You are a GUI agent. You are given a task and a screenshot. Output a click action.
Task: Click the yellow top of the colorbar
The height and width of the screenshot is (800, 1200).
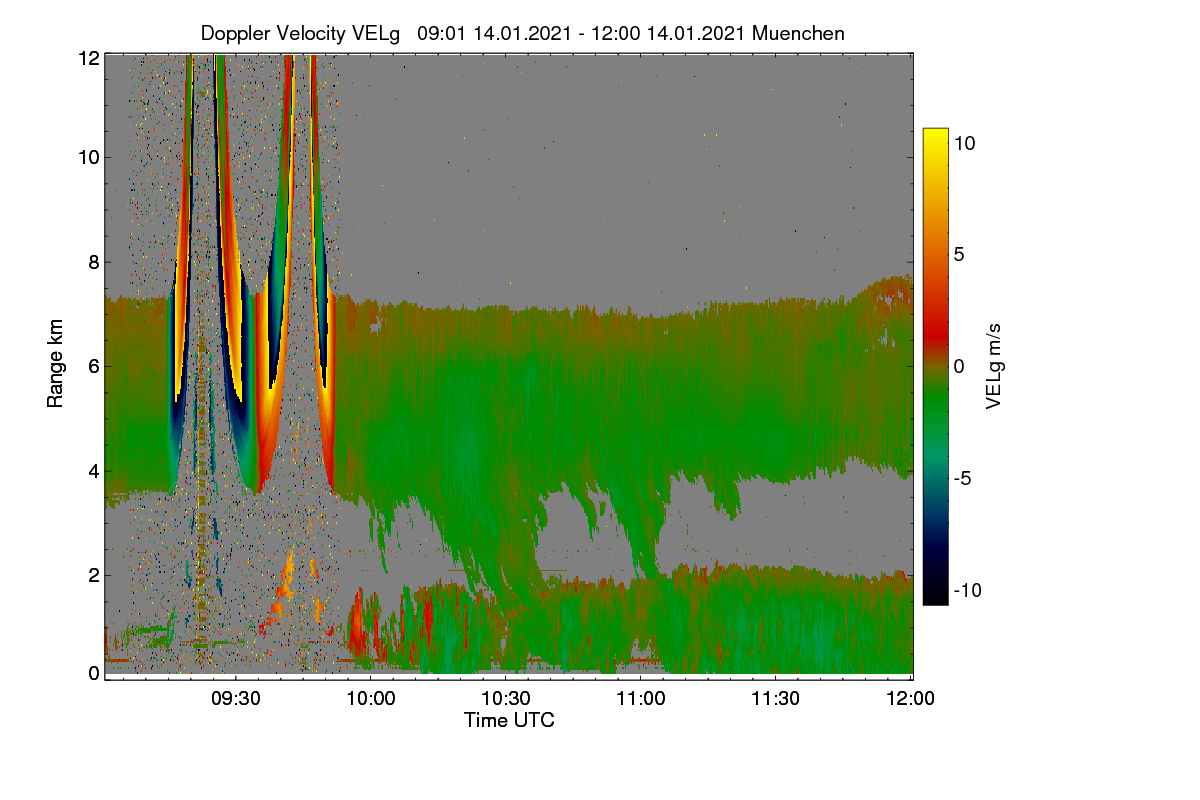pos(935,135)
